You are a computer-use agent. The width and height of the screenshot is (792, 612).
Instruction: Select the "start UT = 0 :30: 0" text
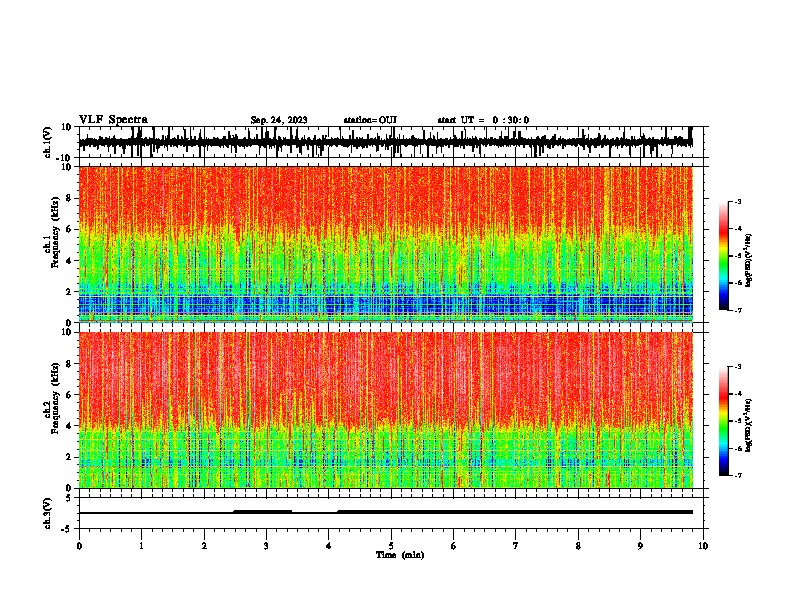click(x=483, y=120)
